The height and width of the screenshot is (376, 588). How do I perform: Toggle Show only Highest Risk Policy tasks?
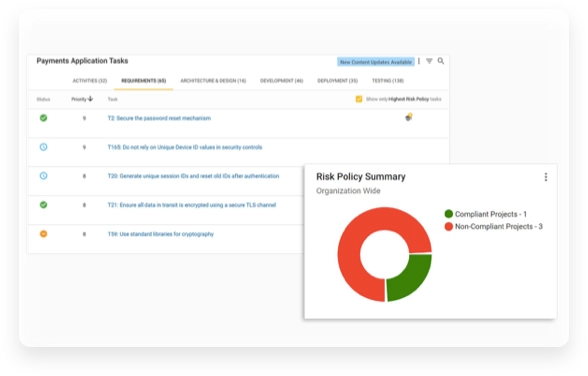[359, 99]
